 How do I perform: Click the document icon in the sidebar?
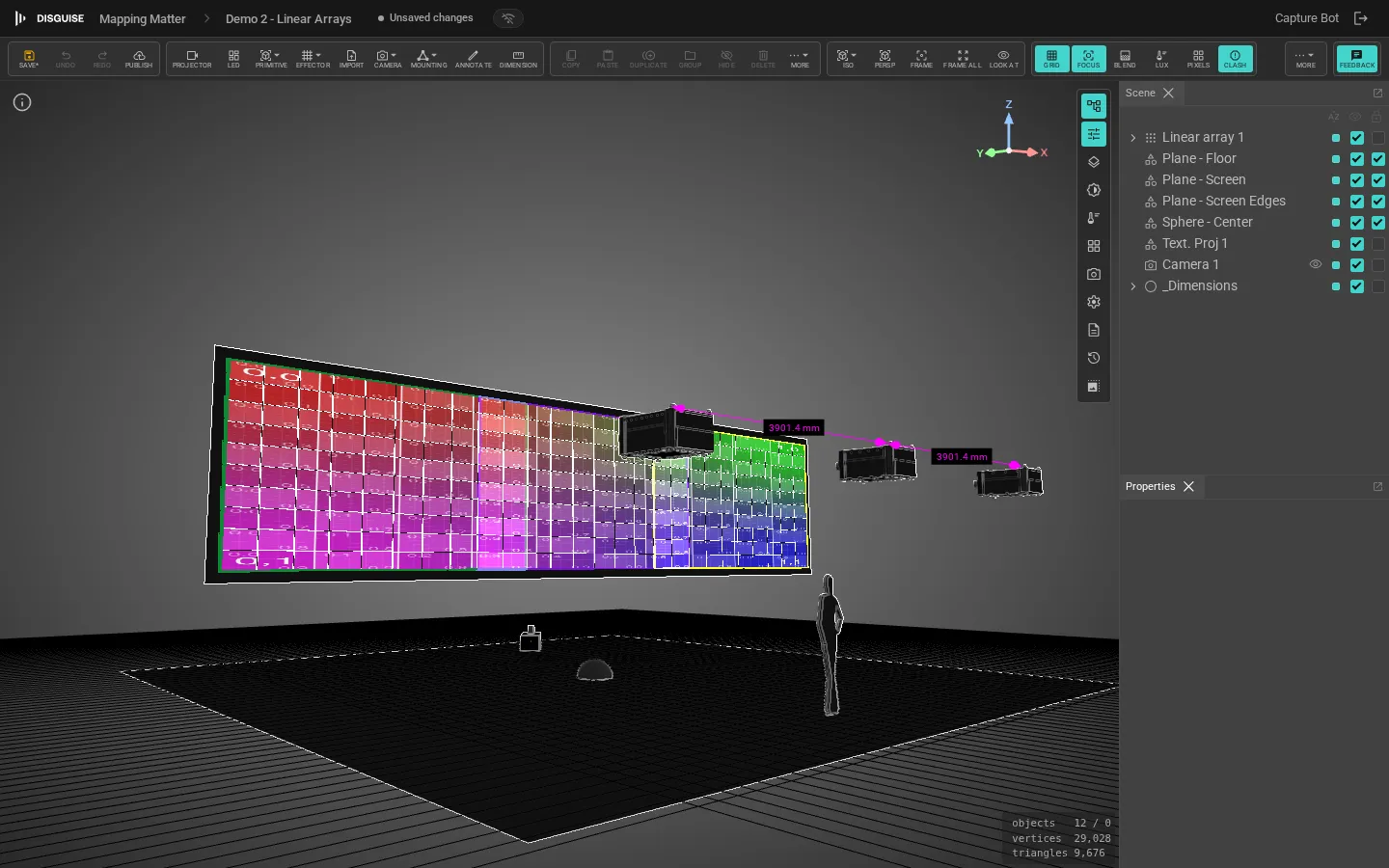coord(1094,330)
